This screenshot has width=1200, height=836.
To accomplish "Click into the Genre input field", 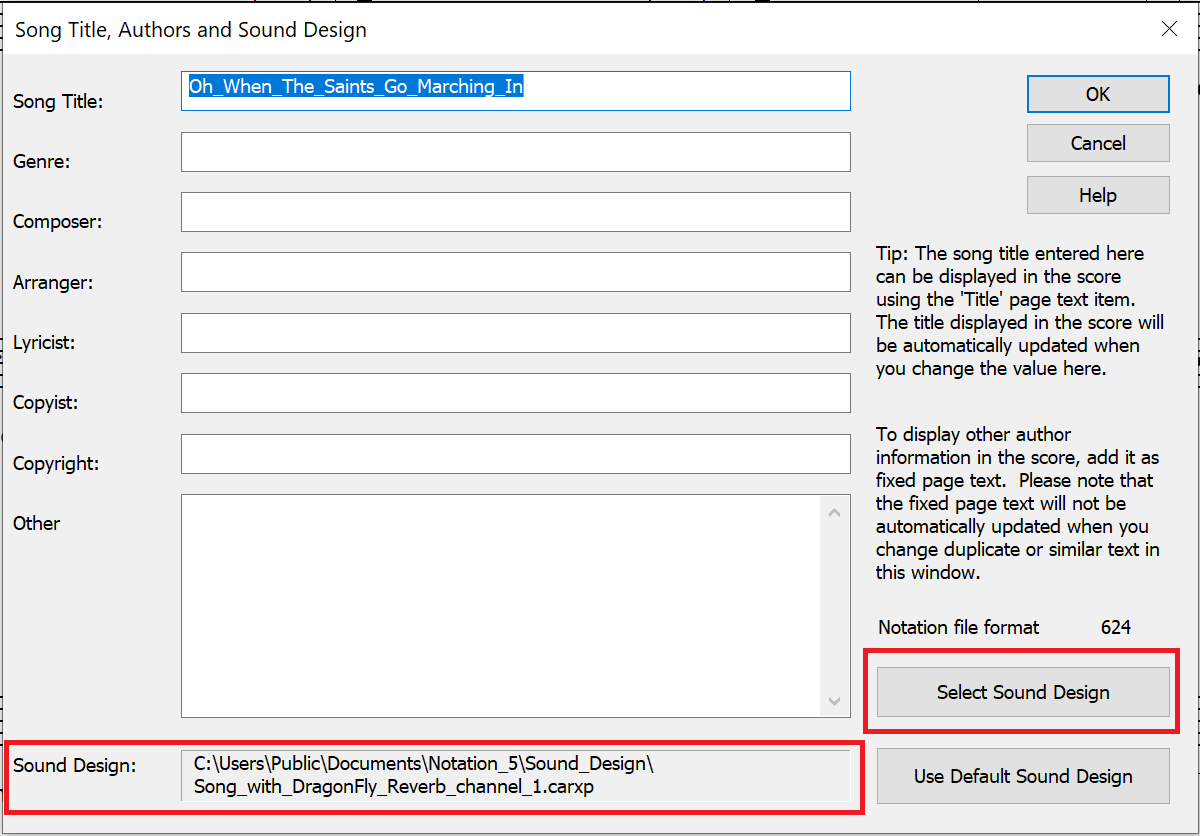I will [515, 152].
